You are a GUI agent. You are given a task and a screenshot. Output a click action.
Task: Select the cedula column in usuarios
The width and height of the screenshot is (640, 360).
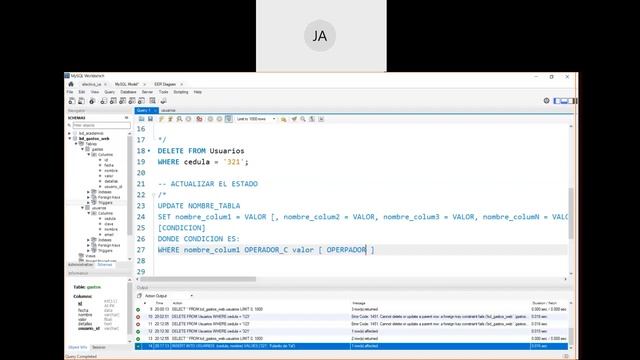[110, 219]
